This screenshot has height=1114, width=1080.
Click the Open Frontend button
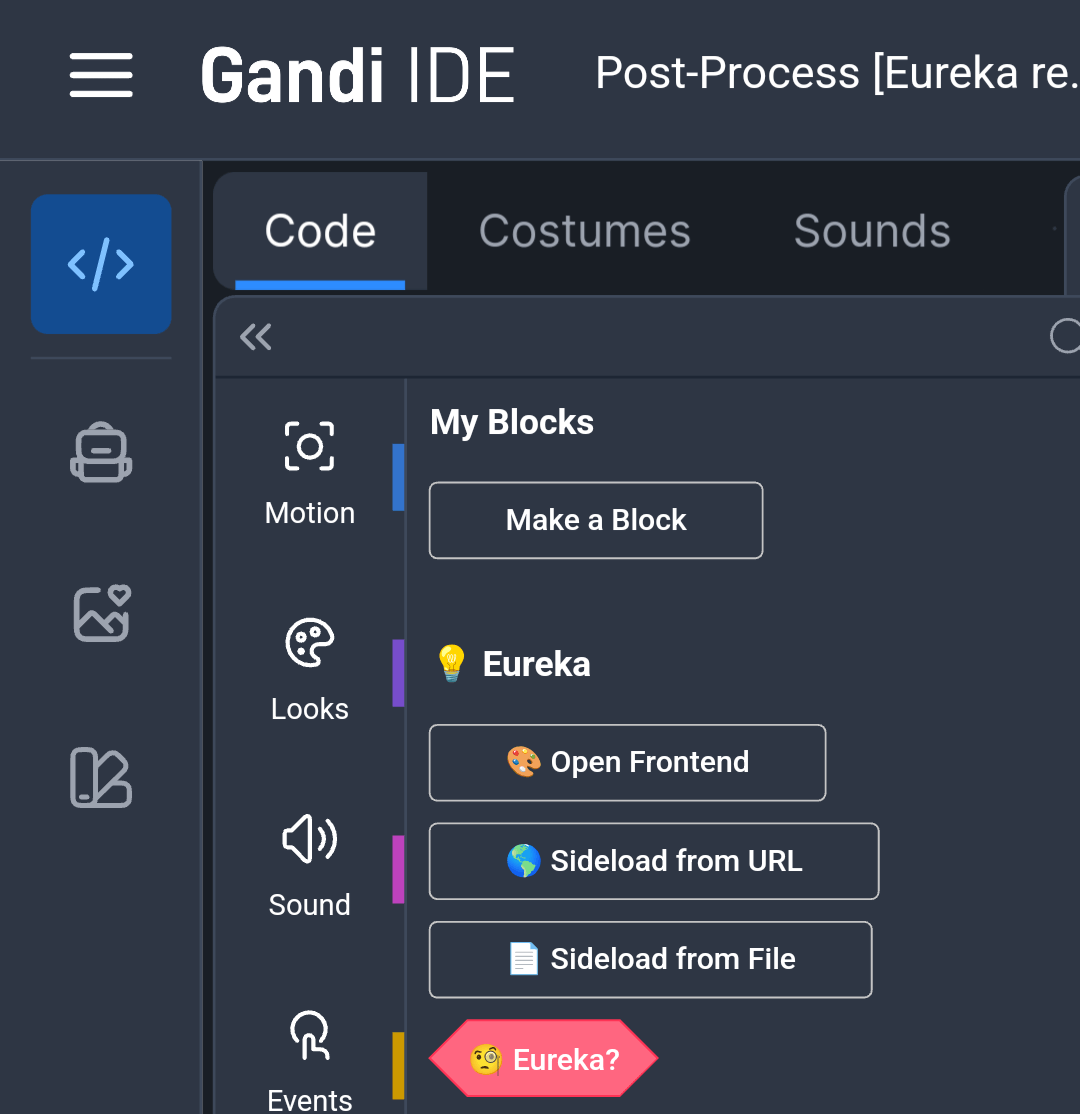click(x=627, y=762)
